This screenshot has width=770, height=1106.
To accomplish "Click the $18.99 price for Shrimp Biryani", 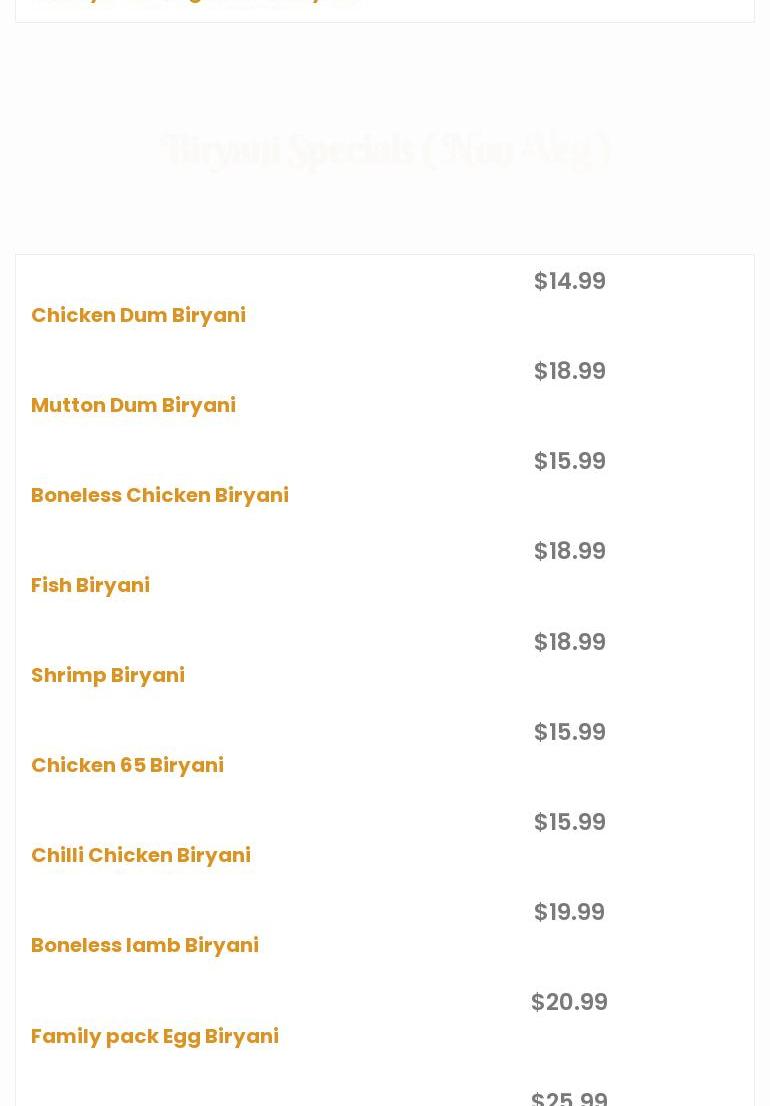I will point(569,642).
